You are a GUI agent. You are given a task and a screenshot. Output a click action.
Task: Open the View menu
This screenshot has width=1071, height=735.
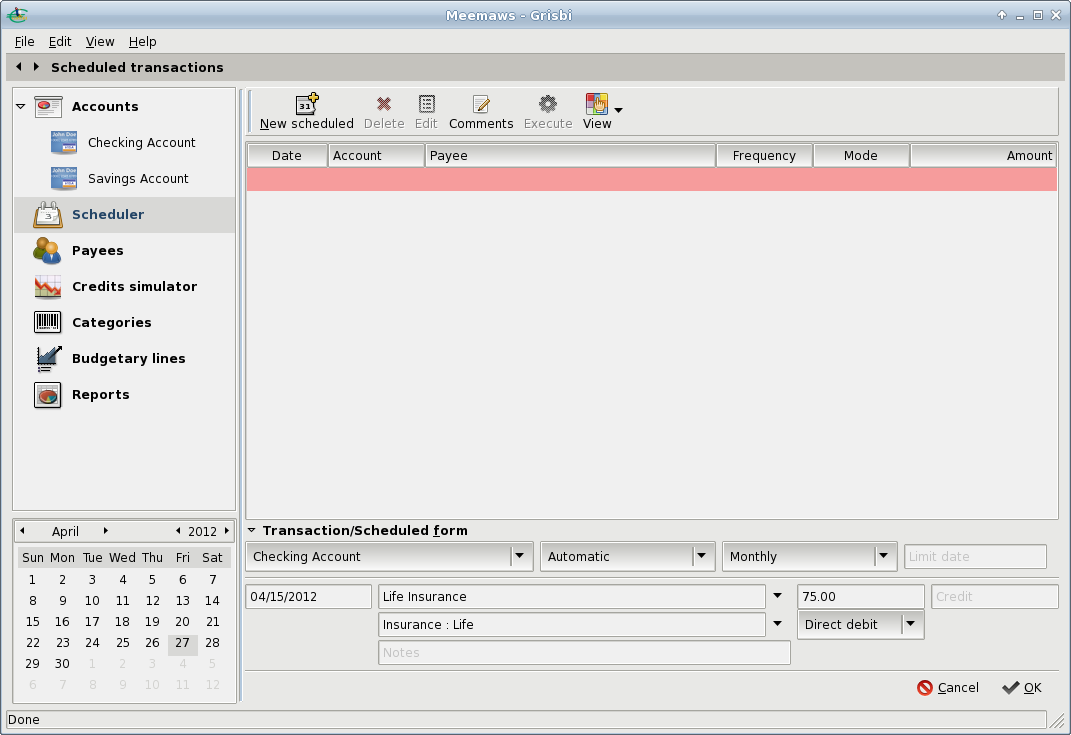pos(100,42)
